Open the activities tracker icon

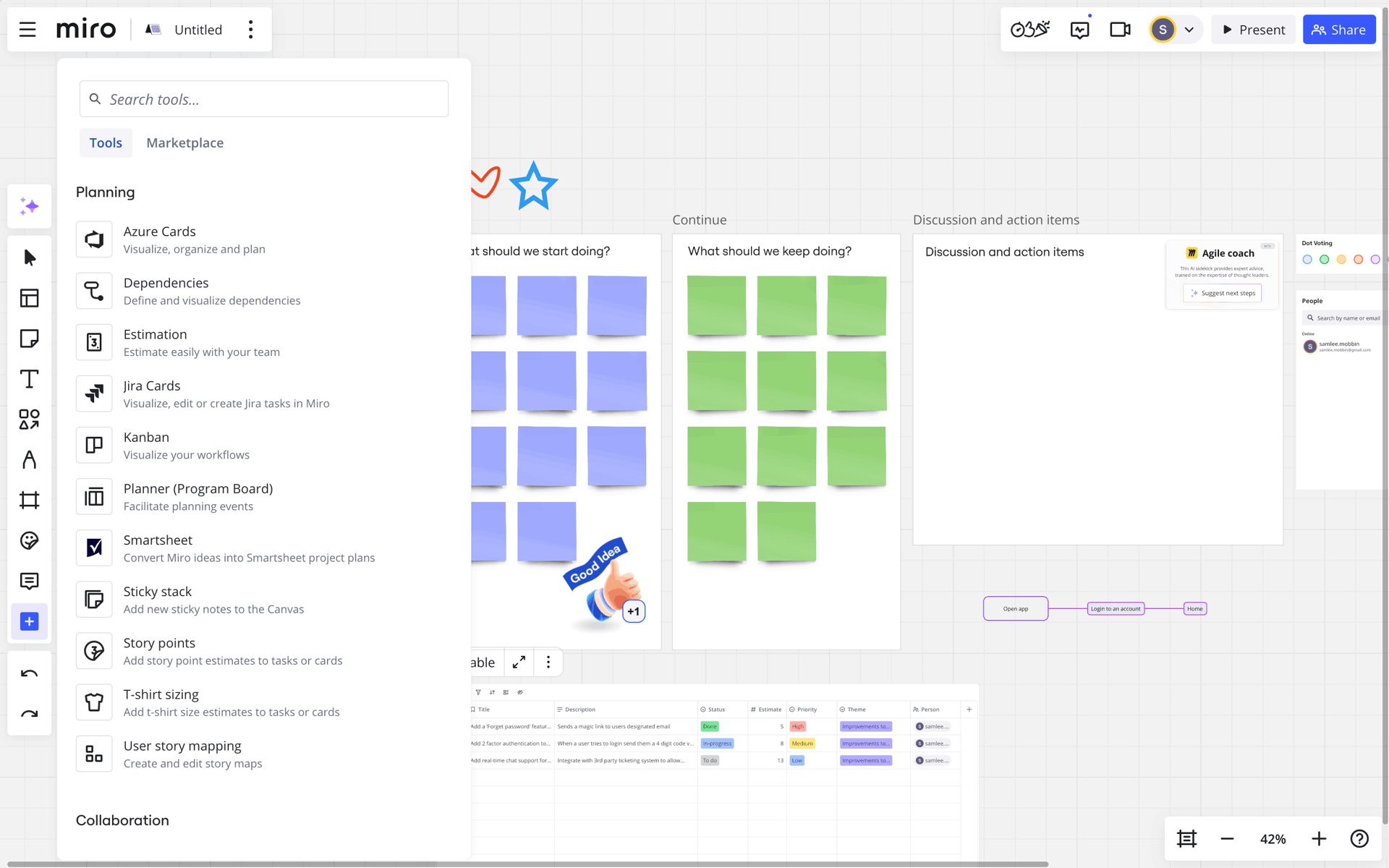(x=1080, y=30)
